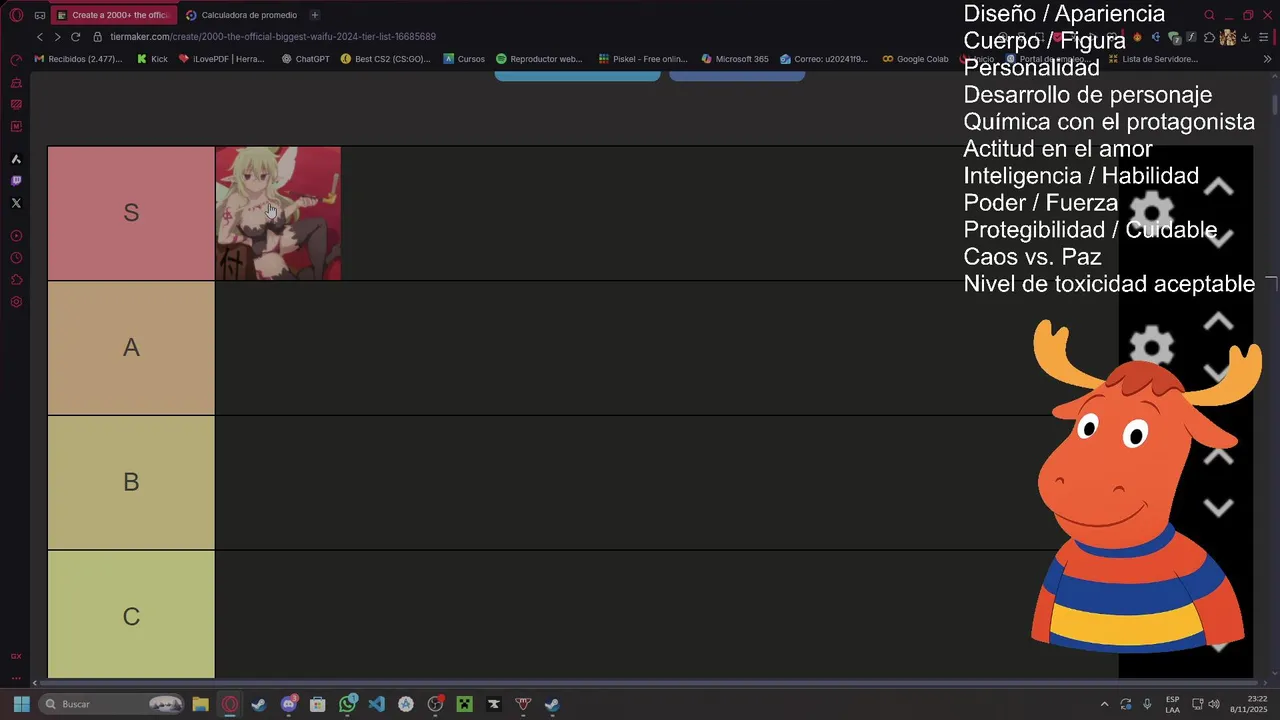The image size is (1280, 720).
Task: Open the Windows Start menu
Action: point(21,704)
